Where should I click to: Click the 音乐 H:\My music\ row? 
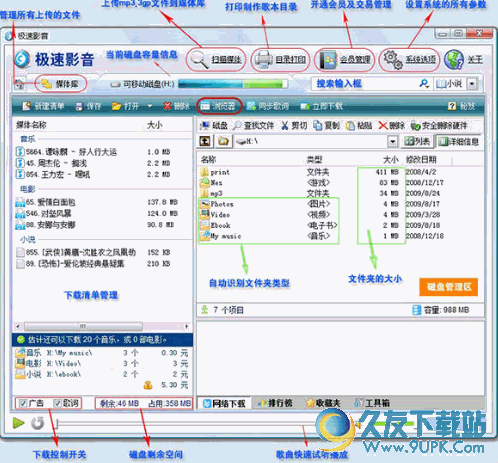pos(102,353)
